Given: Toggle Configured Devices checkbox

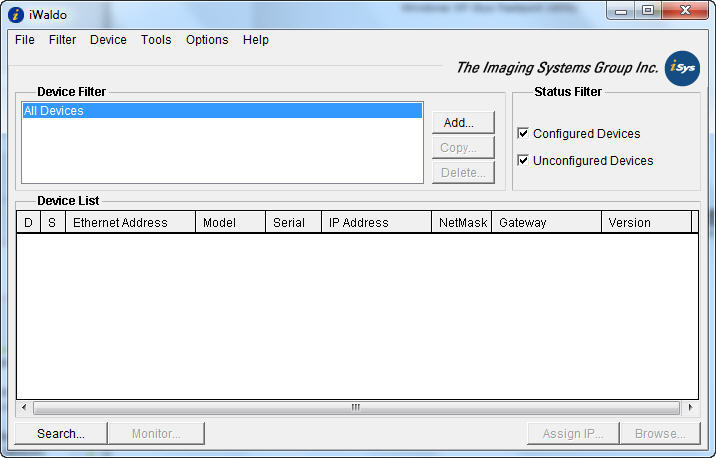Looking at the screenshot, I should tap(523, 133).
